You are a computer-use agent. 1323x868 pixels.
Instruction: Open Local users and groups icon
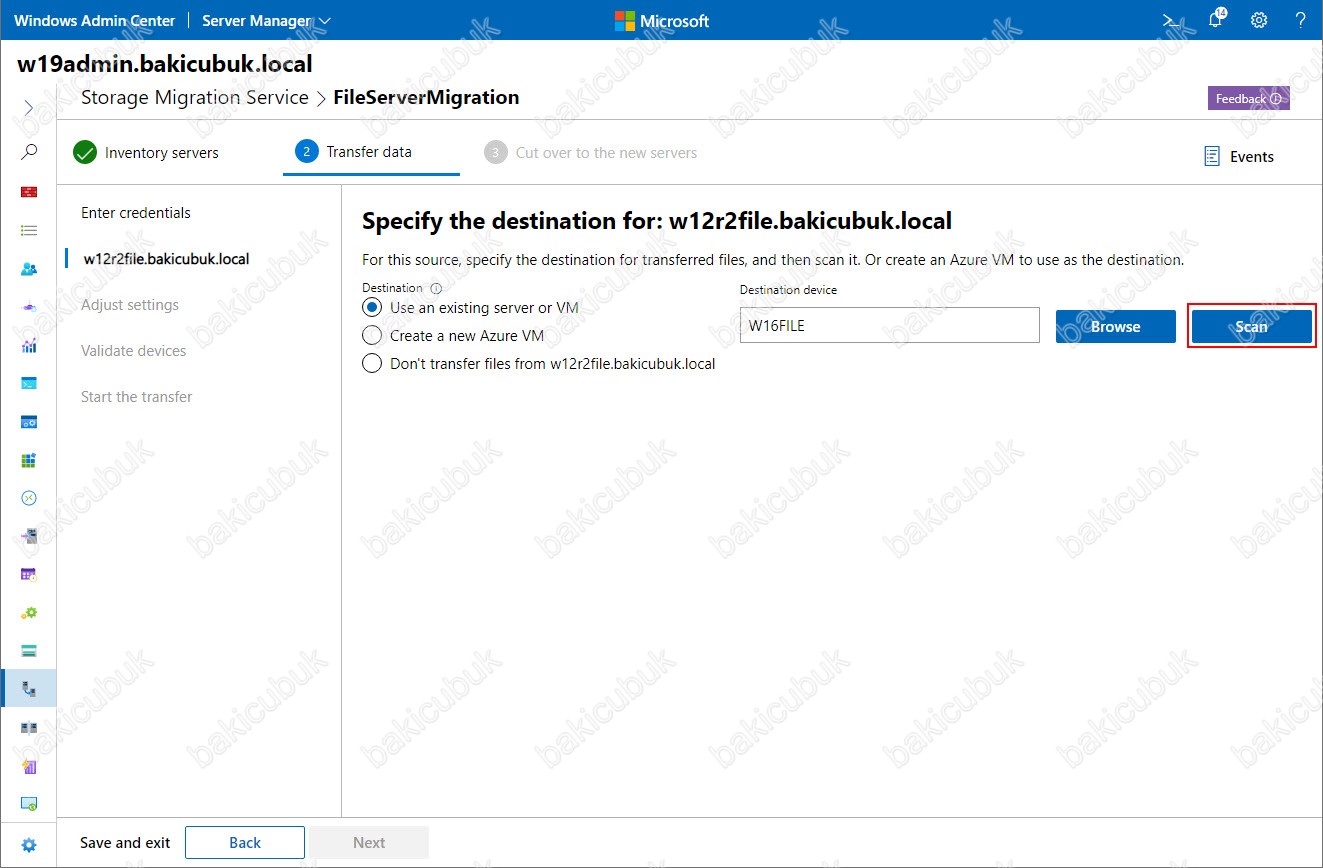(x=29, y=269)
